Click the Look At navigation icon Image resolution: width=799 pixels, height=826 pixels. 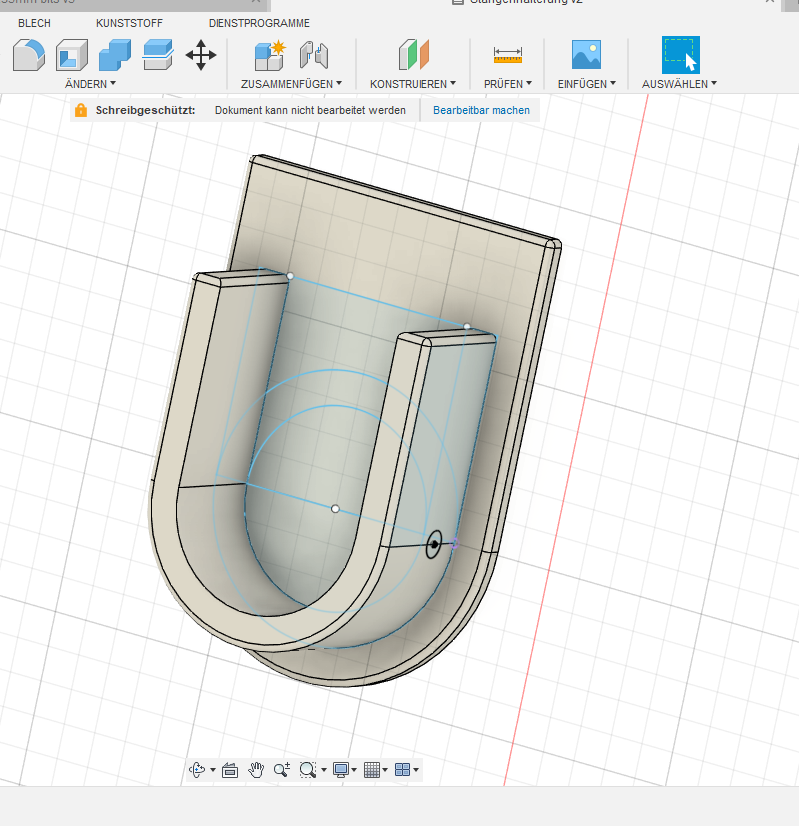tap(230, 770)
